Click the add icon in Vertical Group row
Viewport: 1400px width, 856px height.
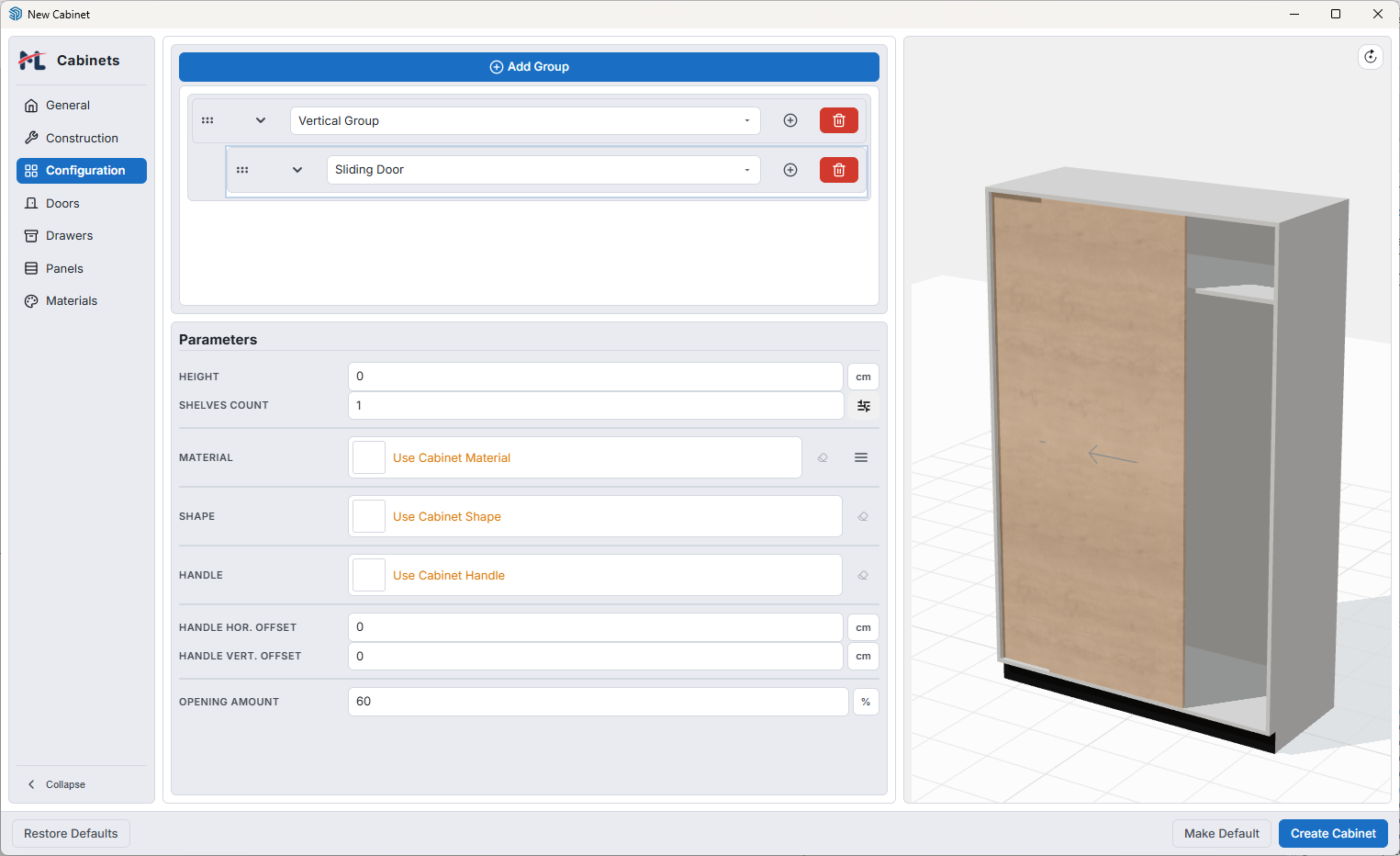(x=790, y=120)
